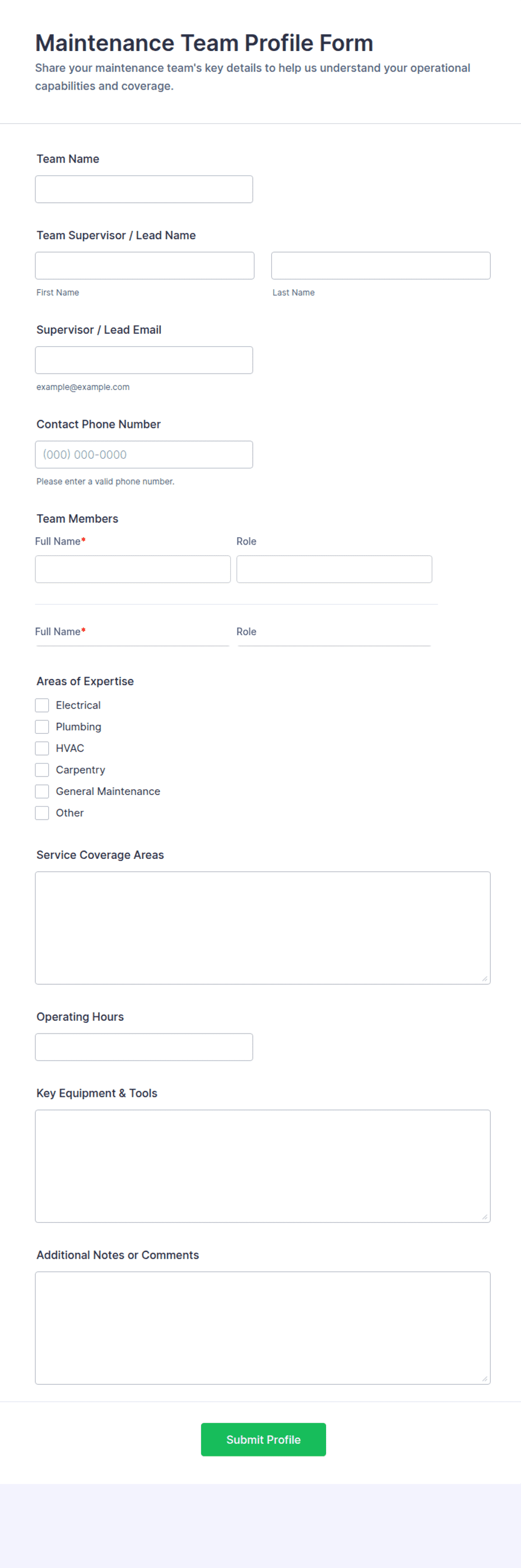Viewport: 521px width, 1568px height.
Task: Click the Contact Phone Number field
Action: (x=143, y=454)
